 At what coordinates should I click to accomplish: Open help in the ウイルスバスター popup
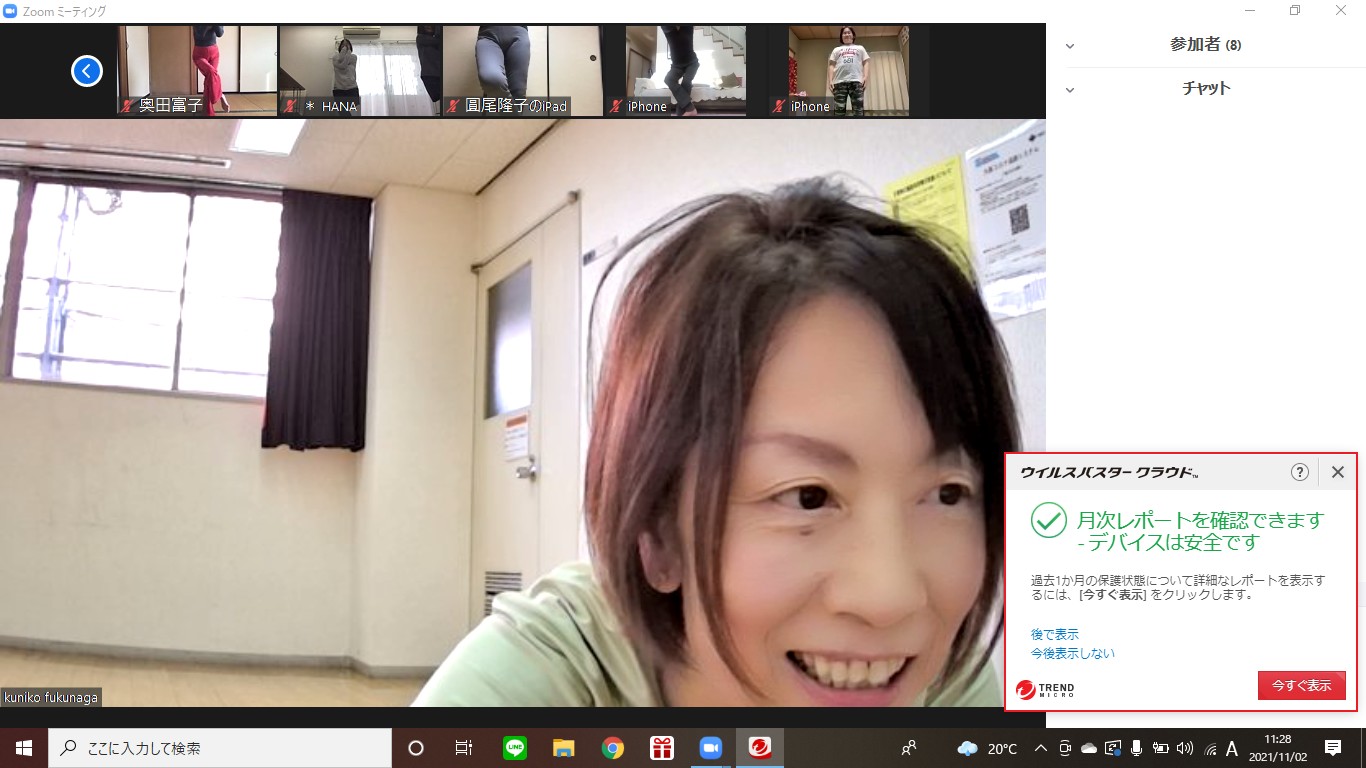[x=1300, y=472]
